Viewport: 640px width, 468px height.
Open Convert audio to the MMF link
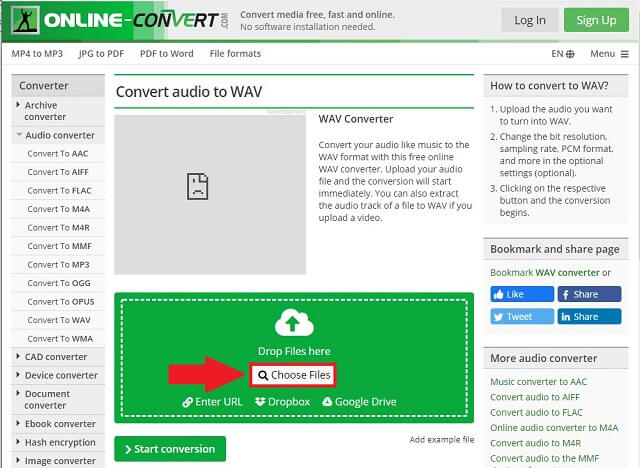click(544, 458)
